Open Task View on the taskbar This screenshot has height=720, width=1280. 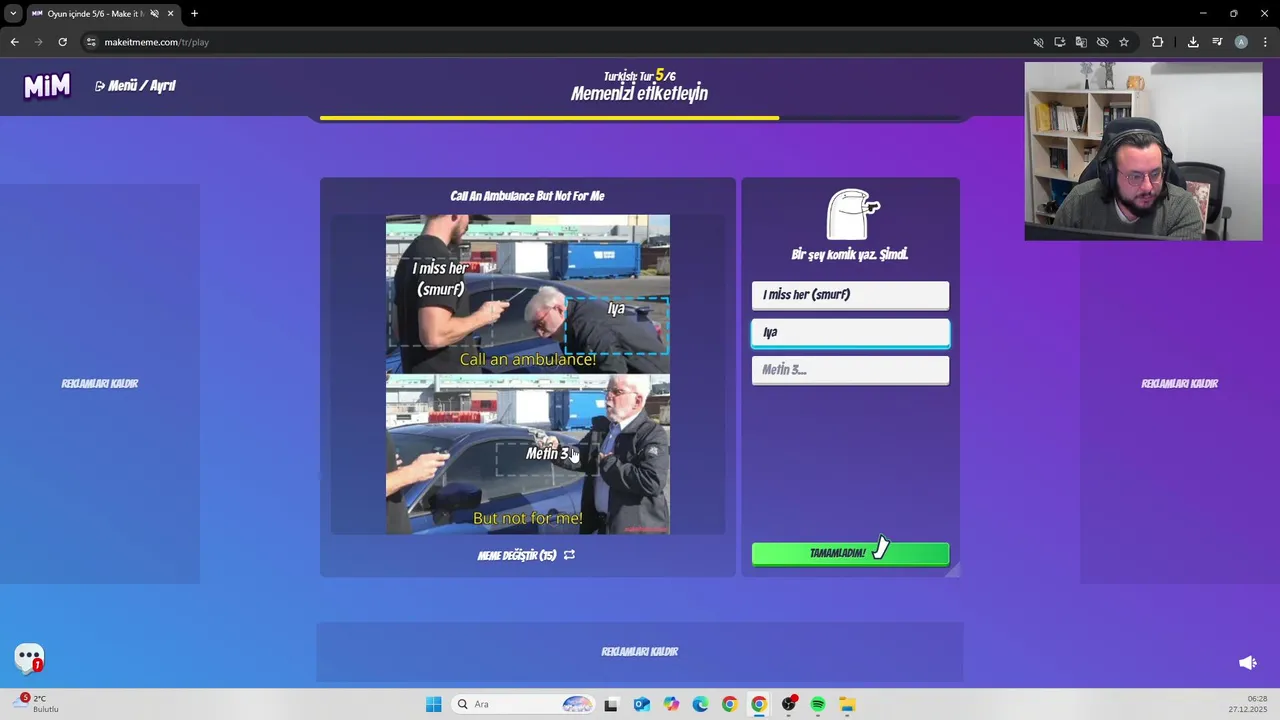pos(611,704)
